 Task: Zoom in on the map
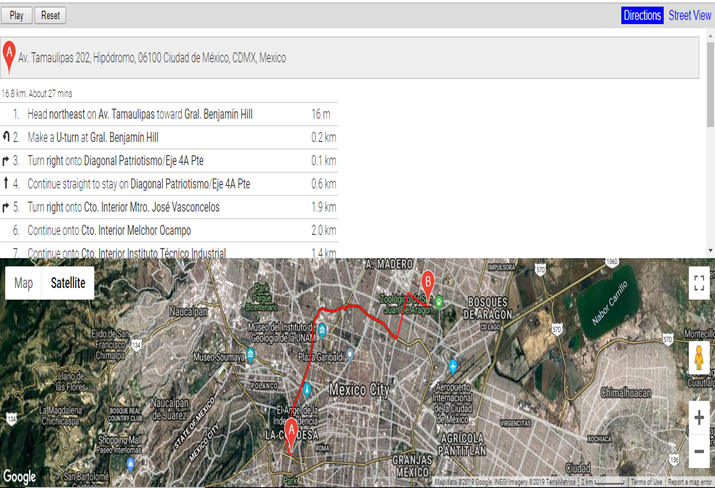(x=699, y=418)
